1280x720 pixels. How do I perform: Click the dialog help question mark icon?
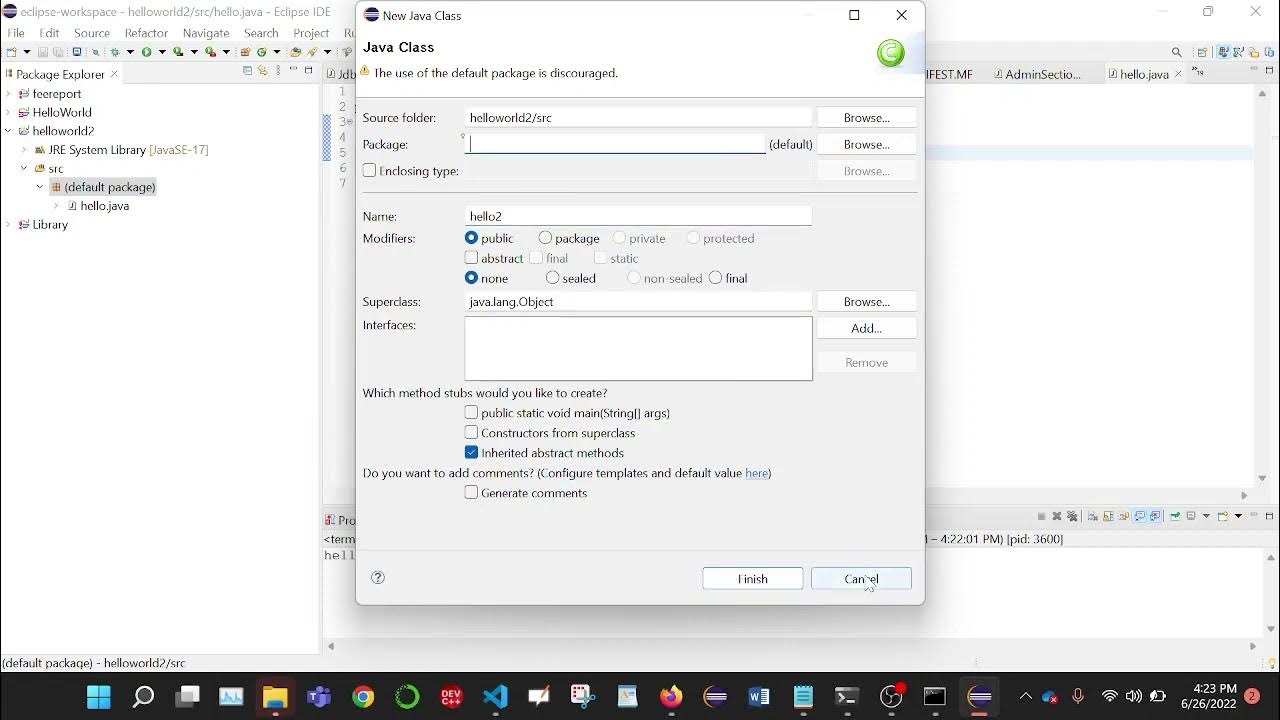pos(378,577)
